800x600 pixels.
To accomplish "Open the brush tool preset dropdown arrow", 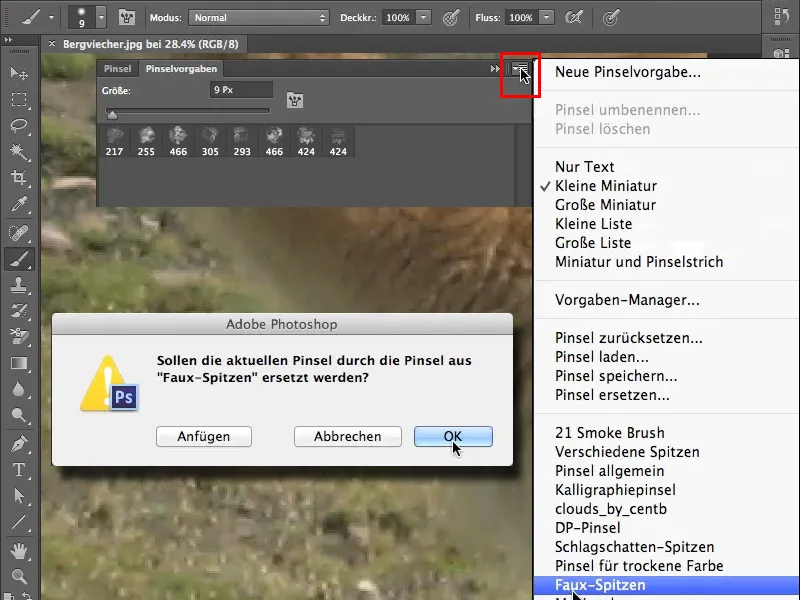I will (x=51, y=18).
